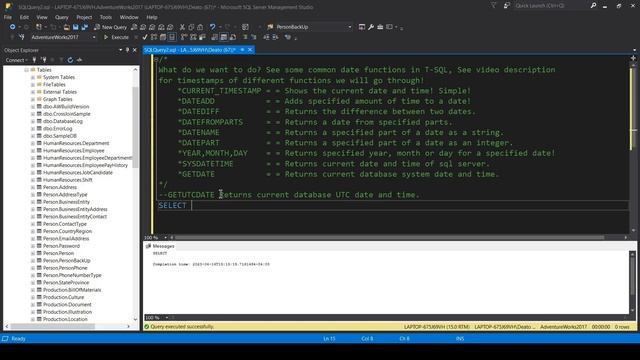
Task: Select Production.Culture table in tree
Action: [x=63, y=297]
